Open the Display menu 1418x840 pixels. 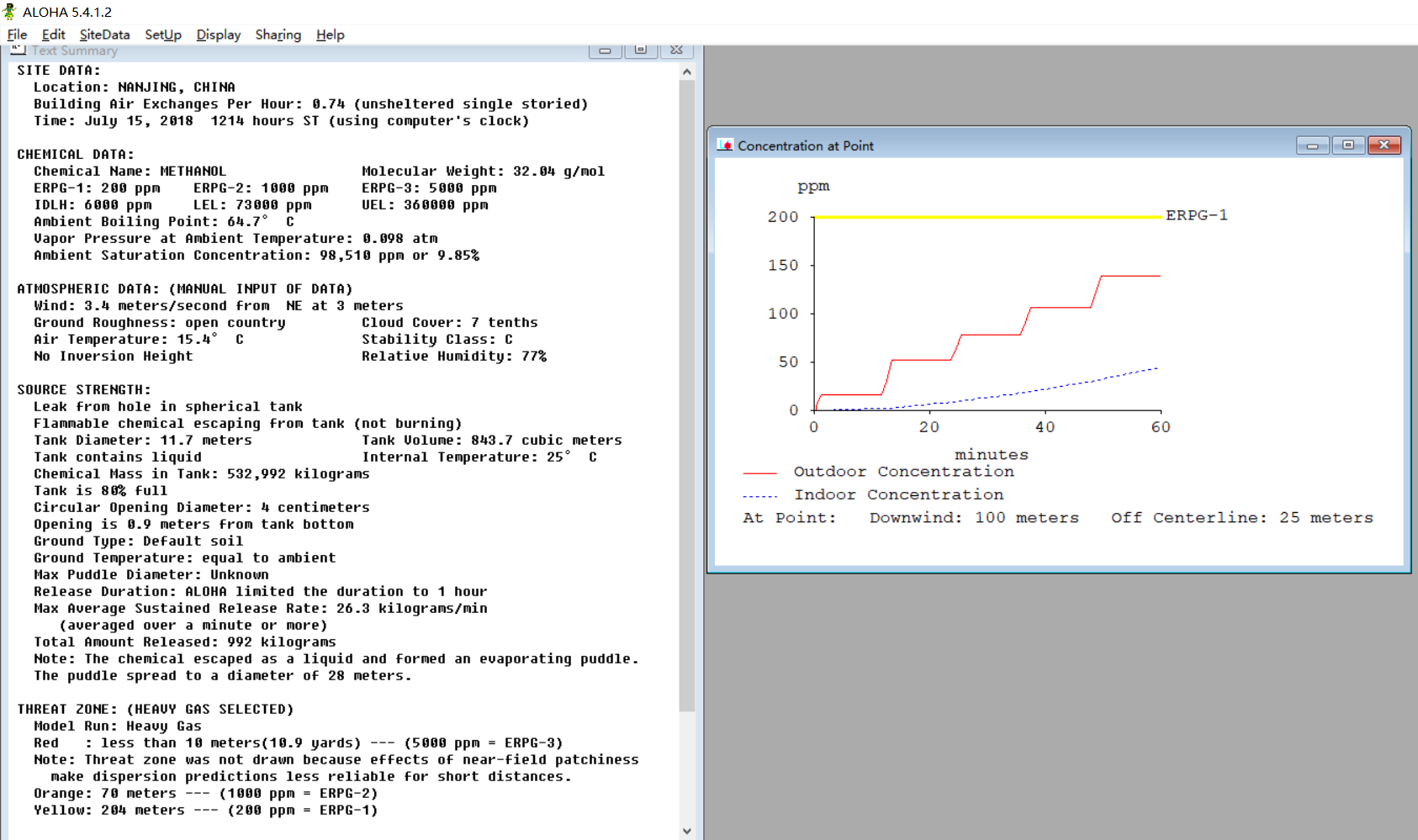219,34
